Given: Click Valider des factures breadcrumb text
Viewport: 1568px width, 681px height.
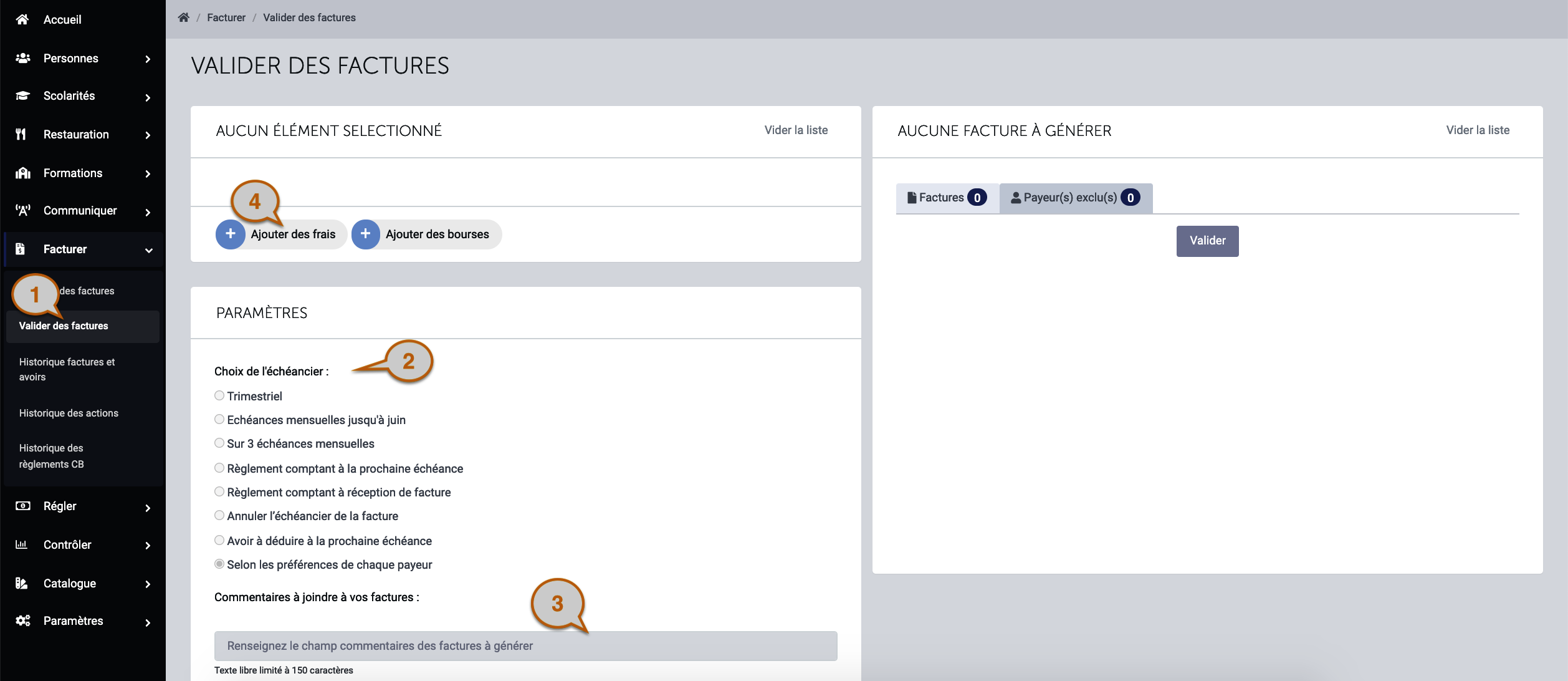Looking at the screenshot, I should click(309, 17).
